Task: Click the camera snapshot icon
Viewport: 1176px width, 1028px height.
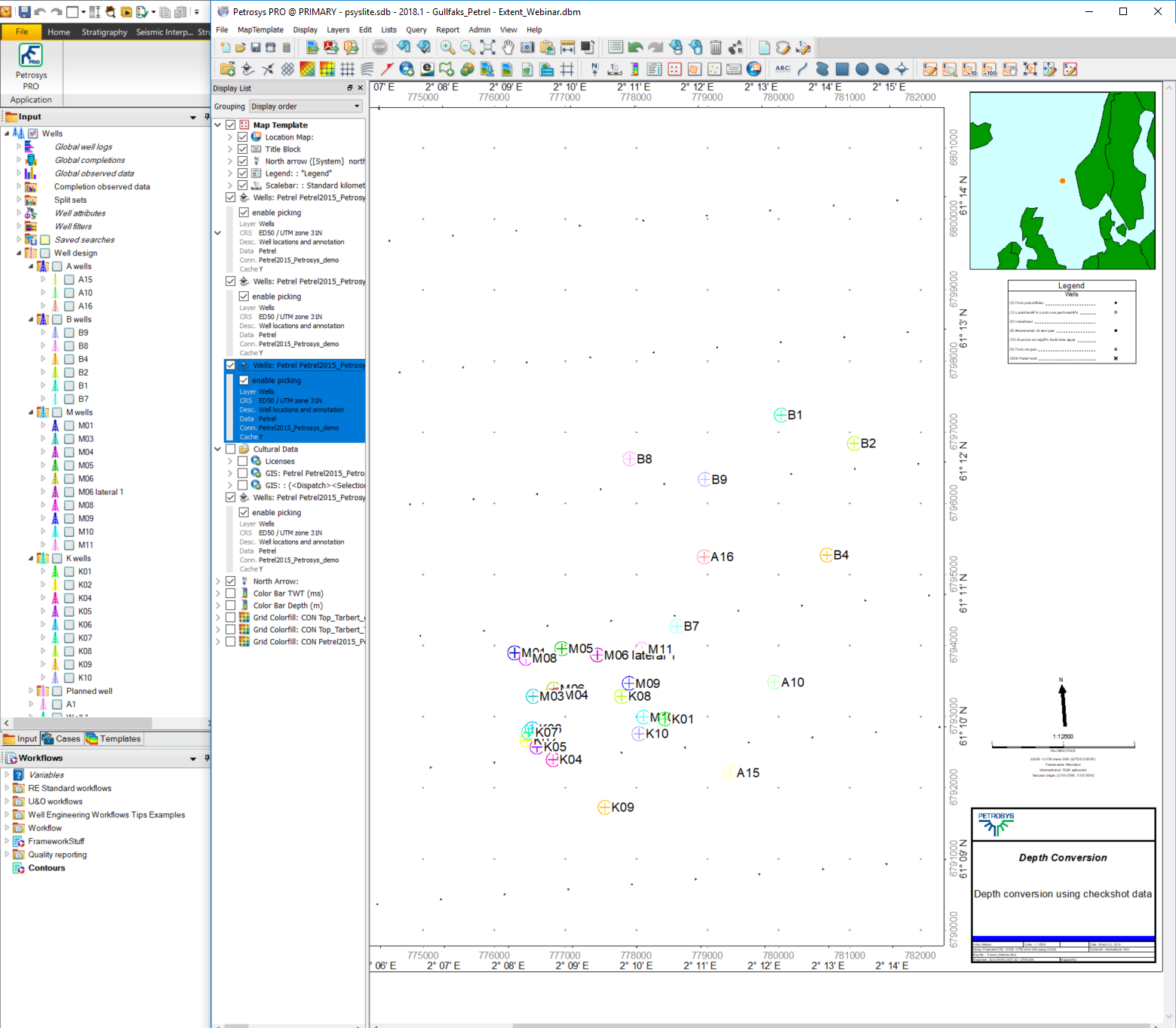Action: [x=527, y=48]
